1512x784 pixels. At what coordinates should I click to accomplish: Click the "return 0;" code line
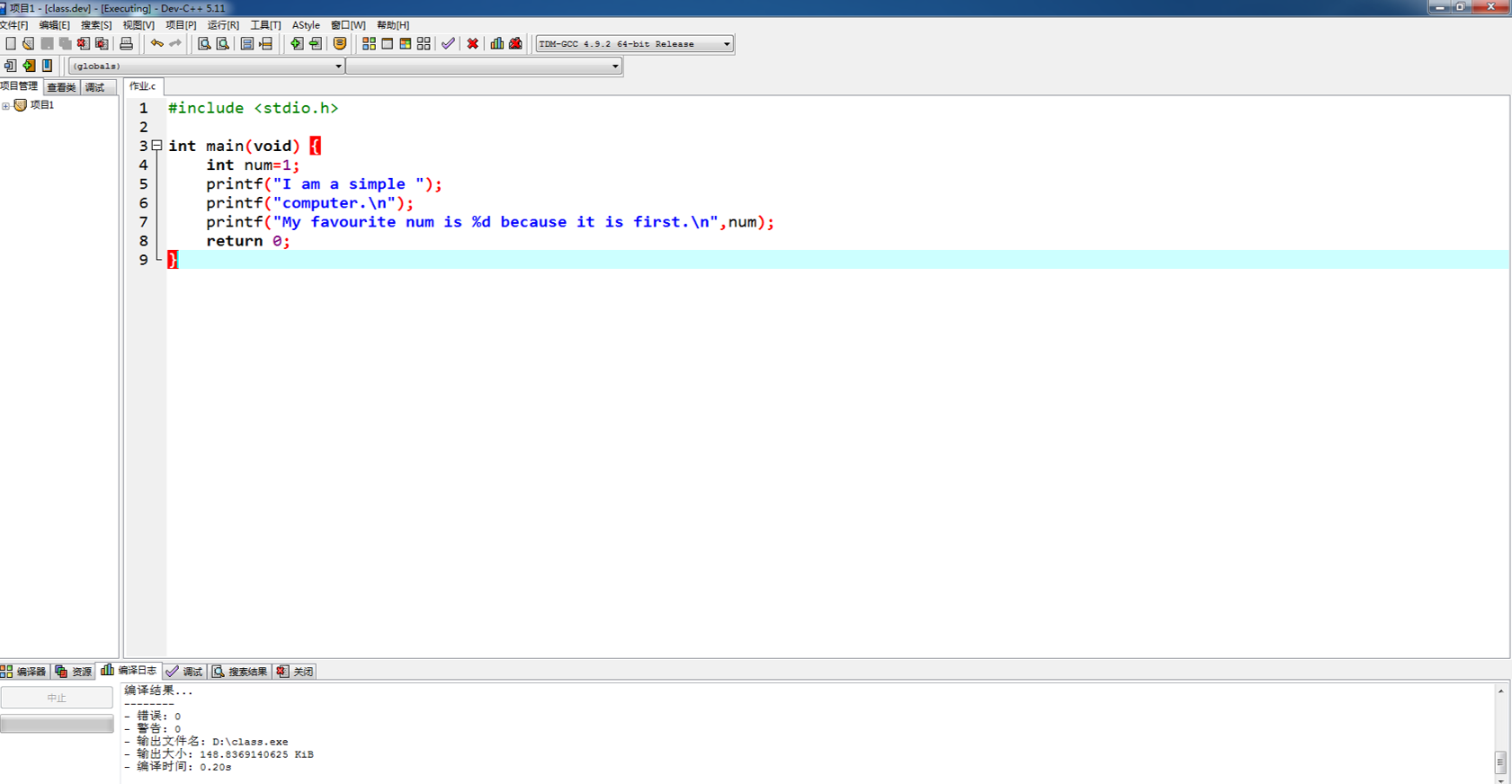pos(248,241)
